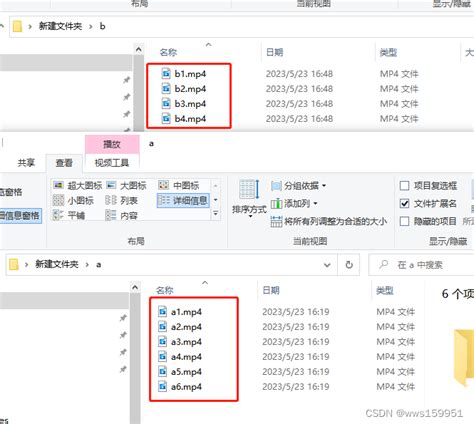474x424 pixels.
Task: Switch to tiles layout (平铺)
Action: pos(69,215)
